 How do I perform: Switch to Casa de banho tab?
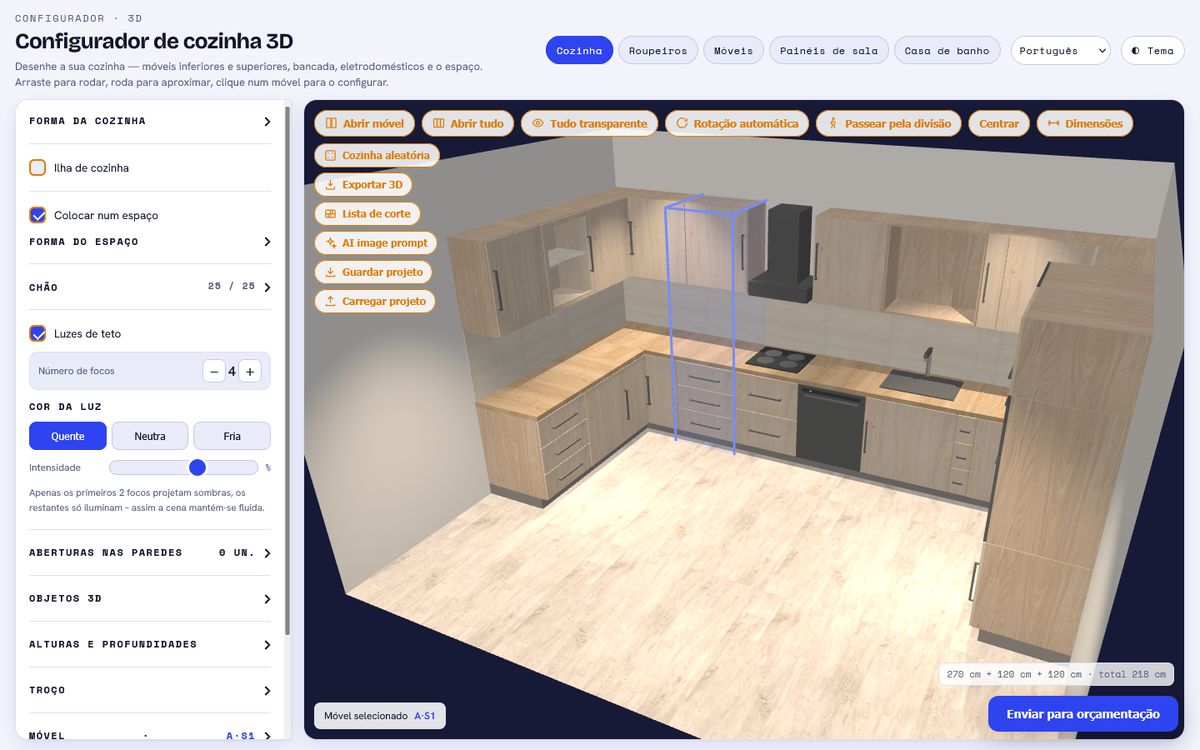[947, 51]
